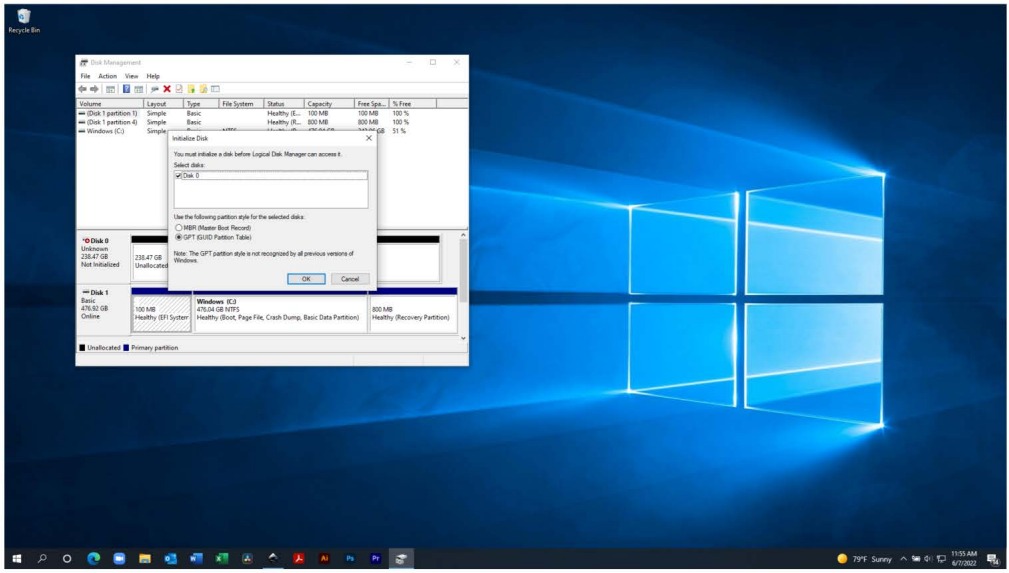Viewport: 1009px width, 573px height.
Task: Open the View menu
Action: pyautogui.click(x=131, y=76)
